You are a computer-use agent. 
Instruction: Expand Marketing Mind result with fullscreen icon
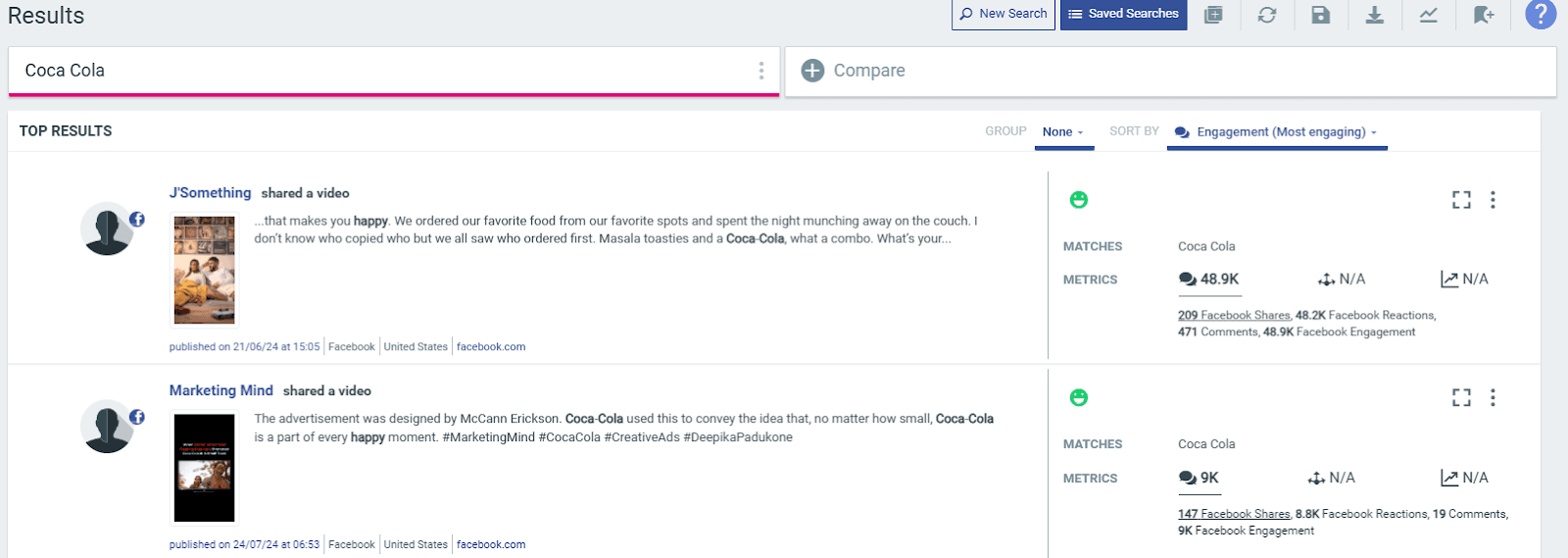pos(1461,397)
